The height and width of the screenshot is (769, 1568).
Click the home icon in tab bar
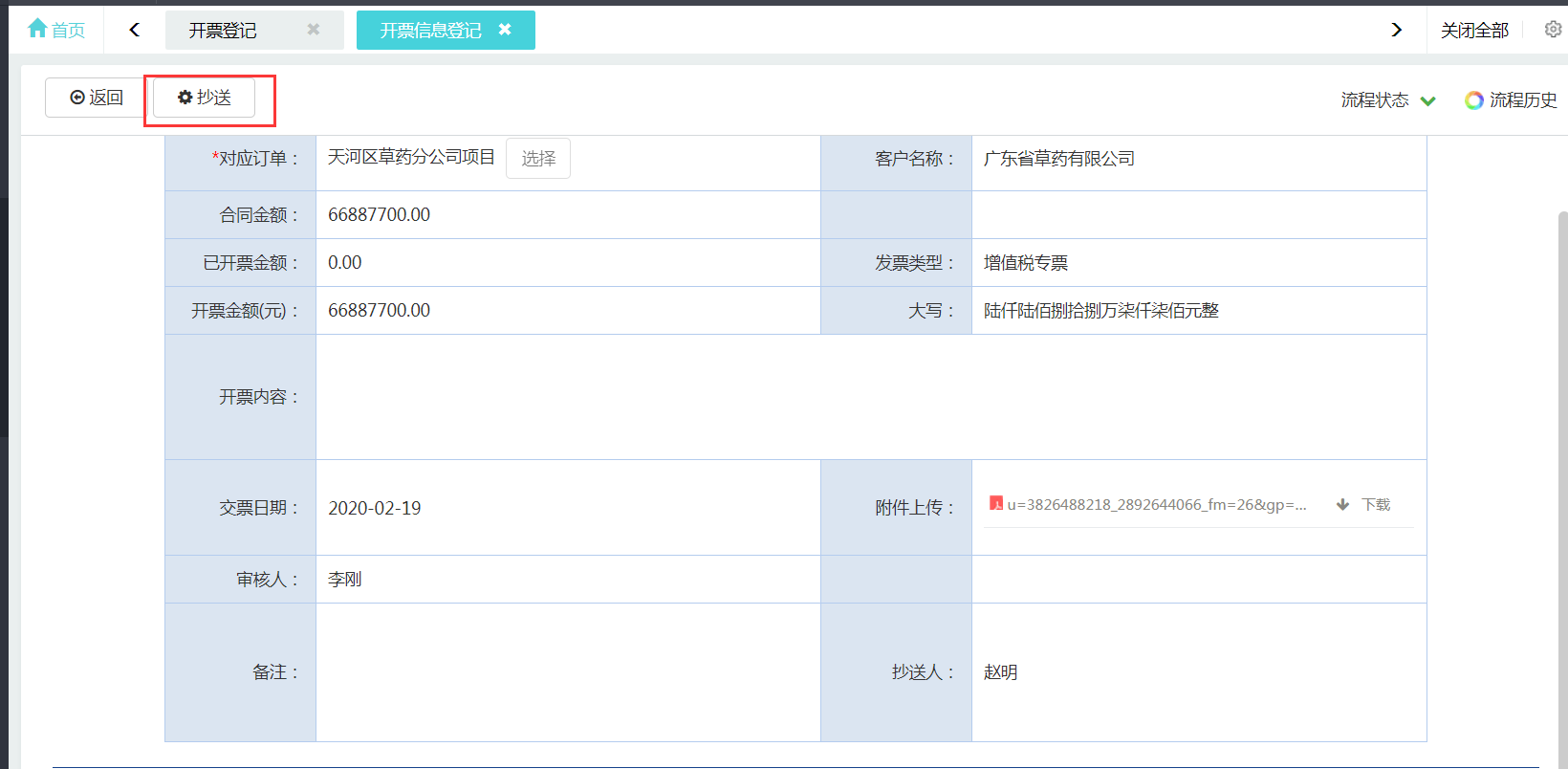point(37,29)
